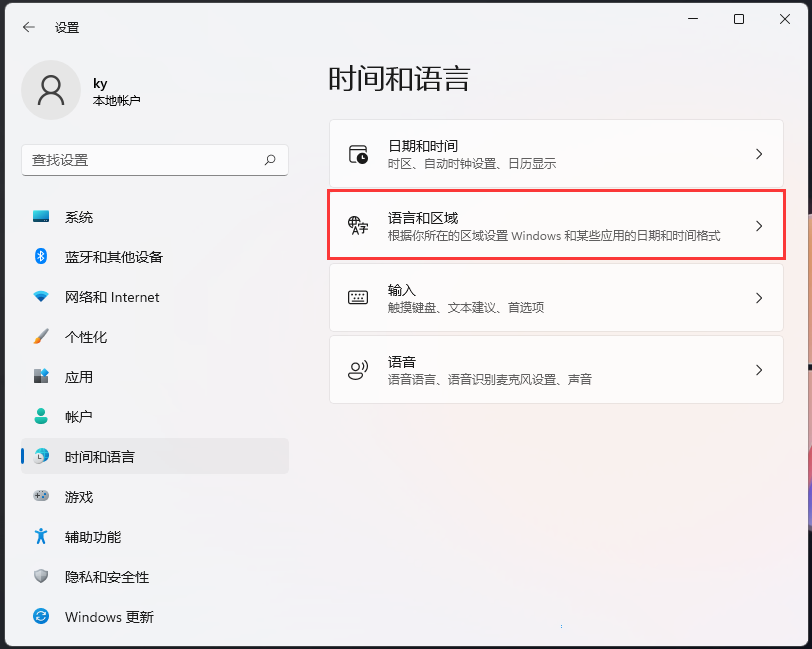Select the Xbox icon beside 游戏
Viewport: 812px width, 649px height.
[x=40, y=497]
